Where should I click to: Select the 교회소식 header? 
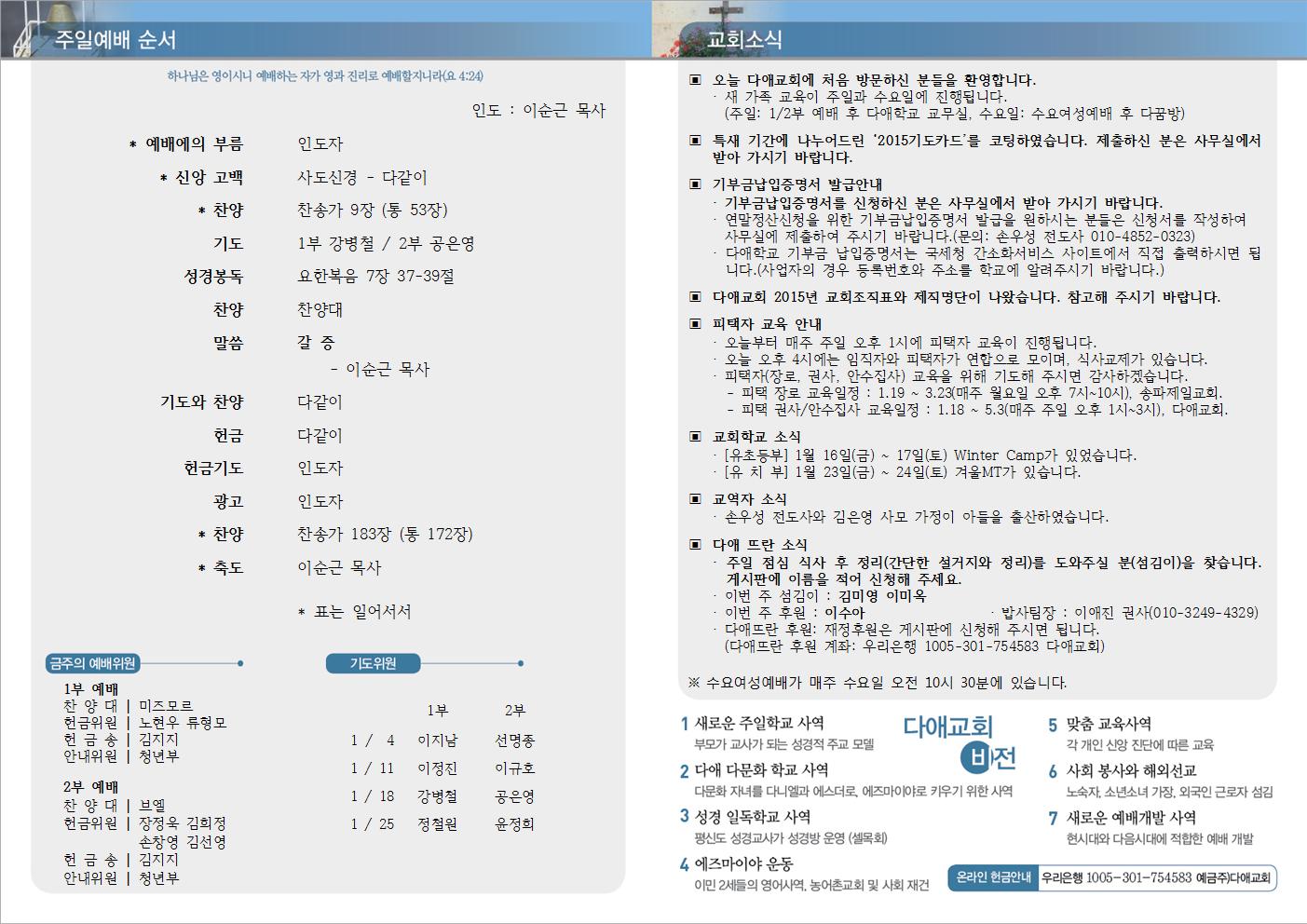pos(744,40)
